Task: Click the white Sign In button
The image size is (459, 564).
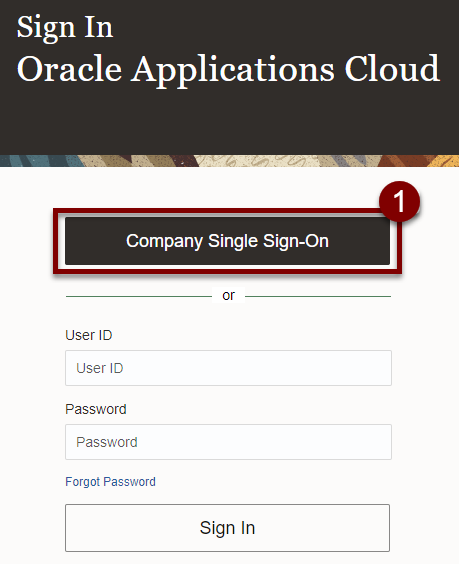Action: [x=227, y=528]
